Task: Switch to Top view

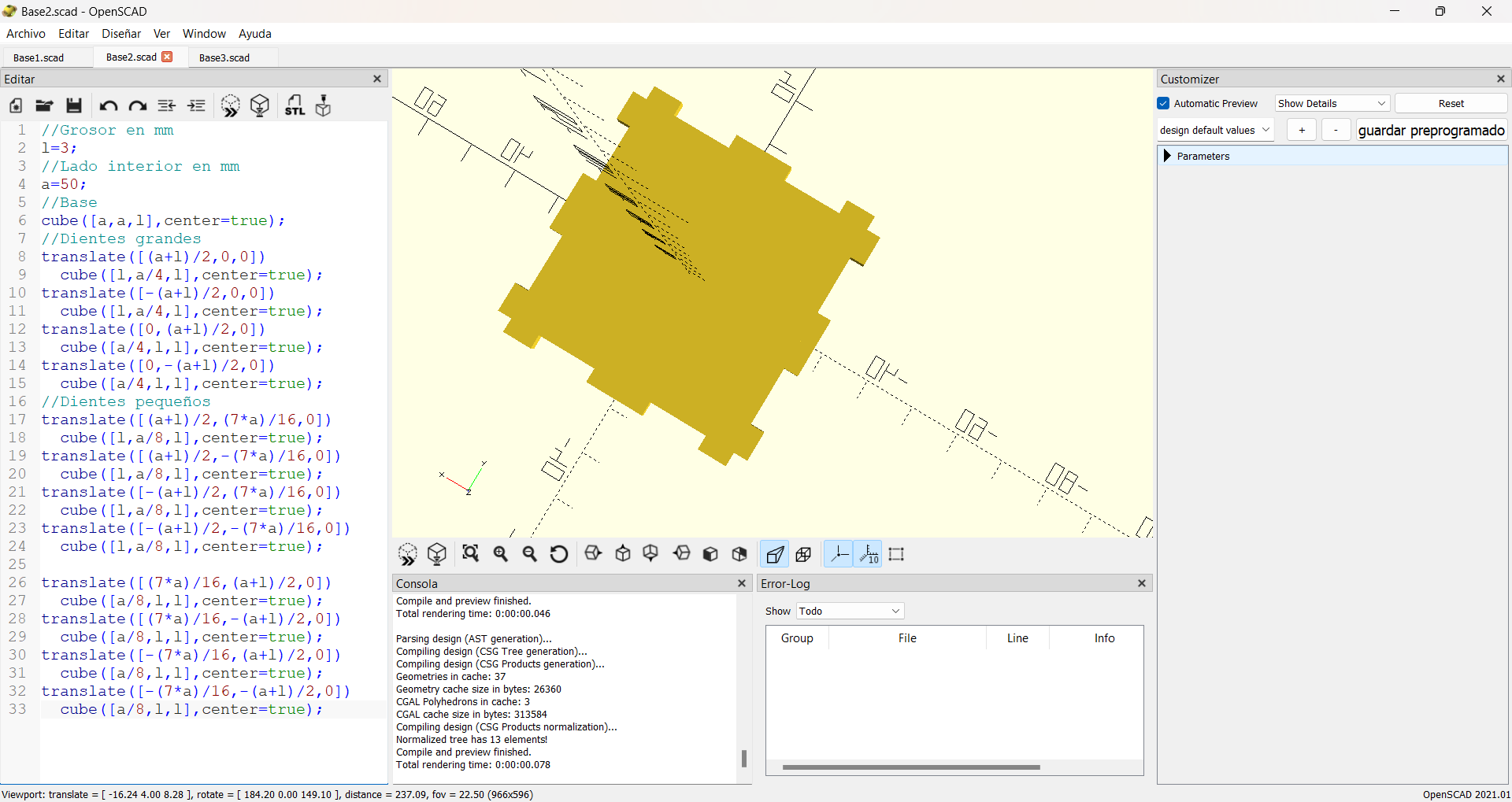Action: [623, 554]
